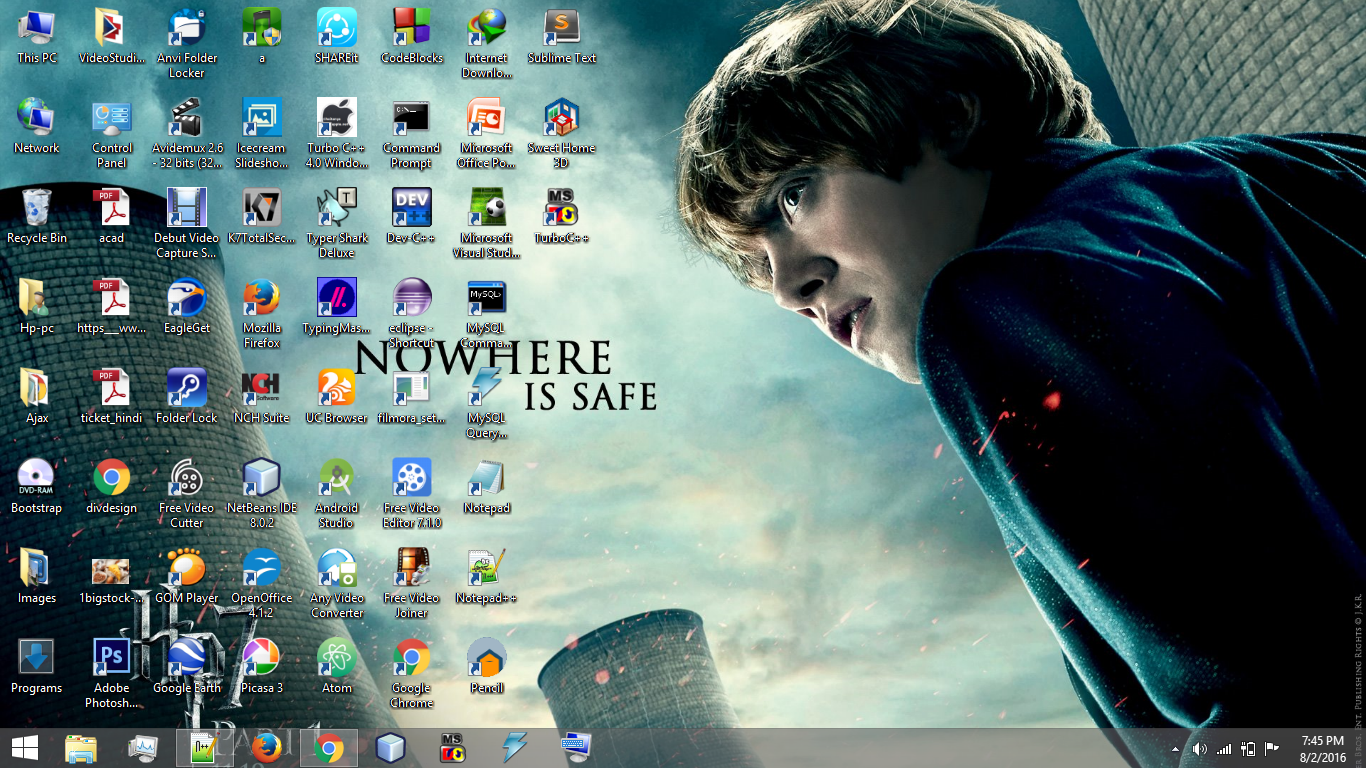Open NetBeans IDE 8.0.2 shortcut

pos(262,494)
